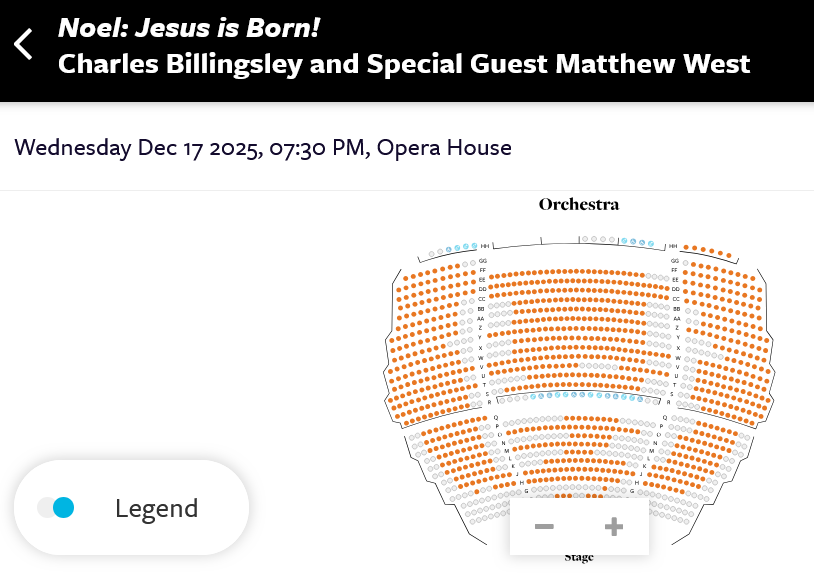This screenshot has height=574, width=814.
Task: Zoom in on the seat map
Action: pos(614,526)
